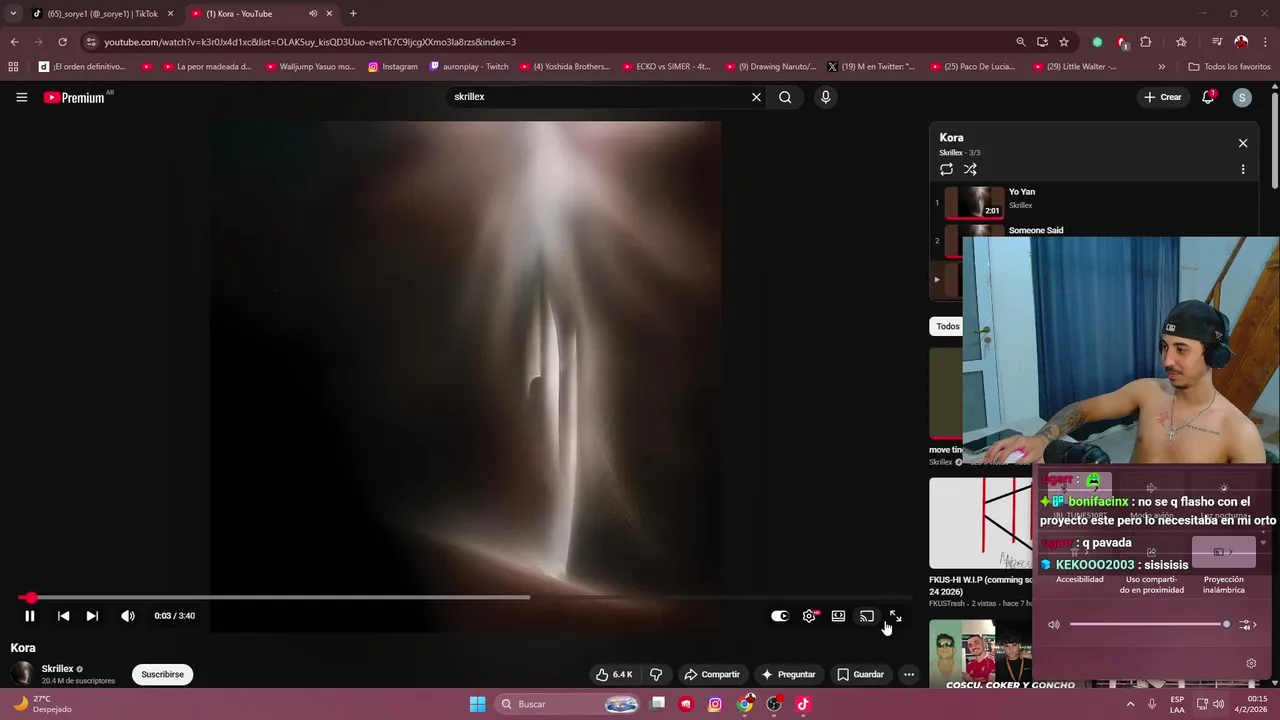This screenshot has height=720, width=1280.
Task: Select the Todos filter chip
Action: point(947,326)
